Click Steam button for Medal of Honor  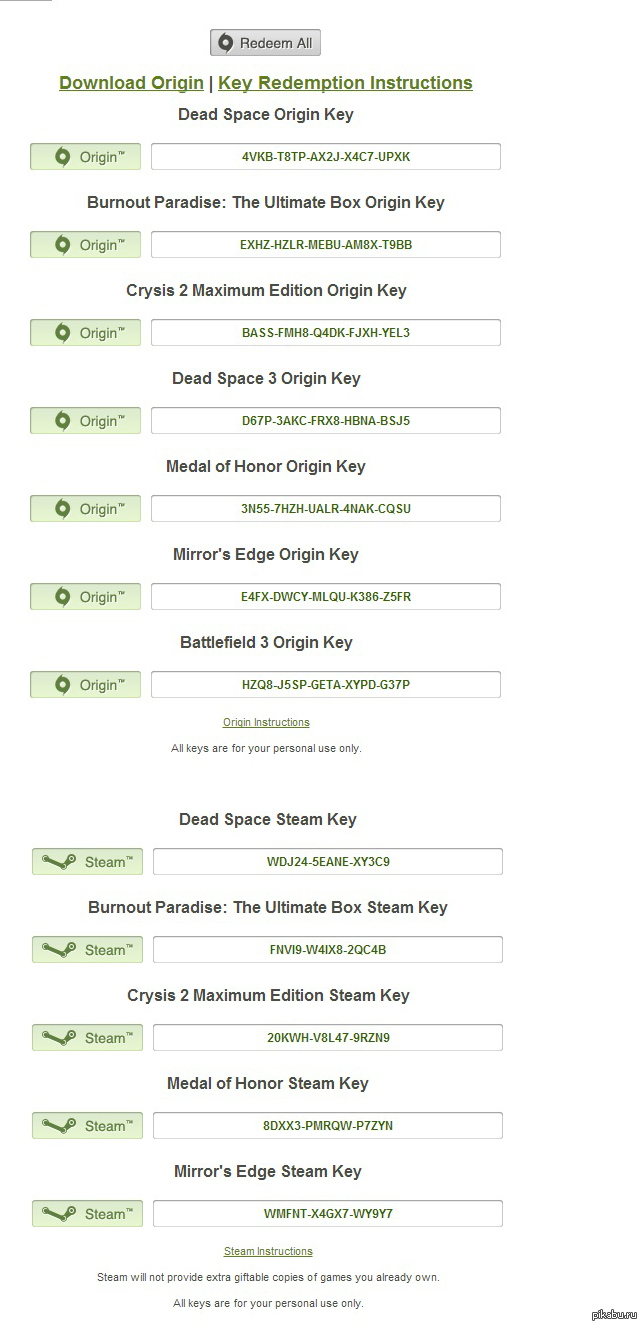pos(87,1126)
